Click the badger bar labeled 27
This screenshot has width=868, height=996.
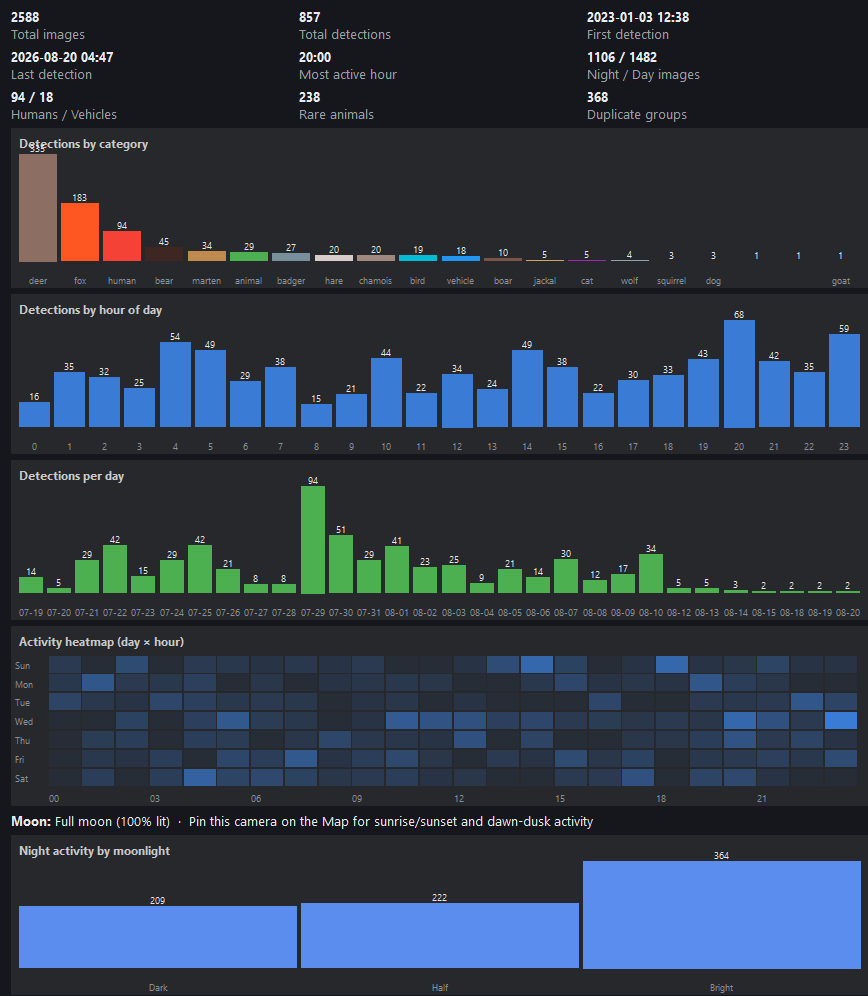coord(291,258)
